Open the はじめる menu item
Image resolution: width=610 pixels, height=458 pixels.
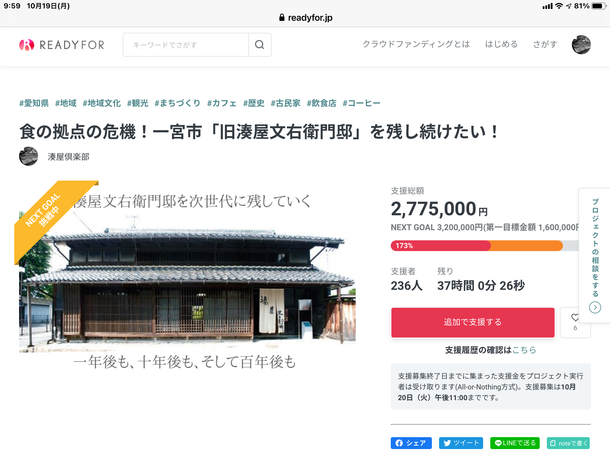[x=501, y=45]
